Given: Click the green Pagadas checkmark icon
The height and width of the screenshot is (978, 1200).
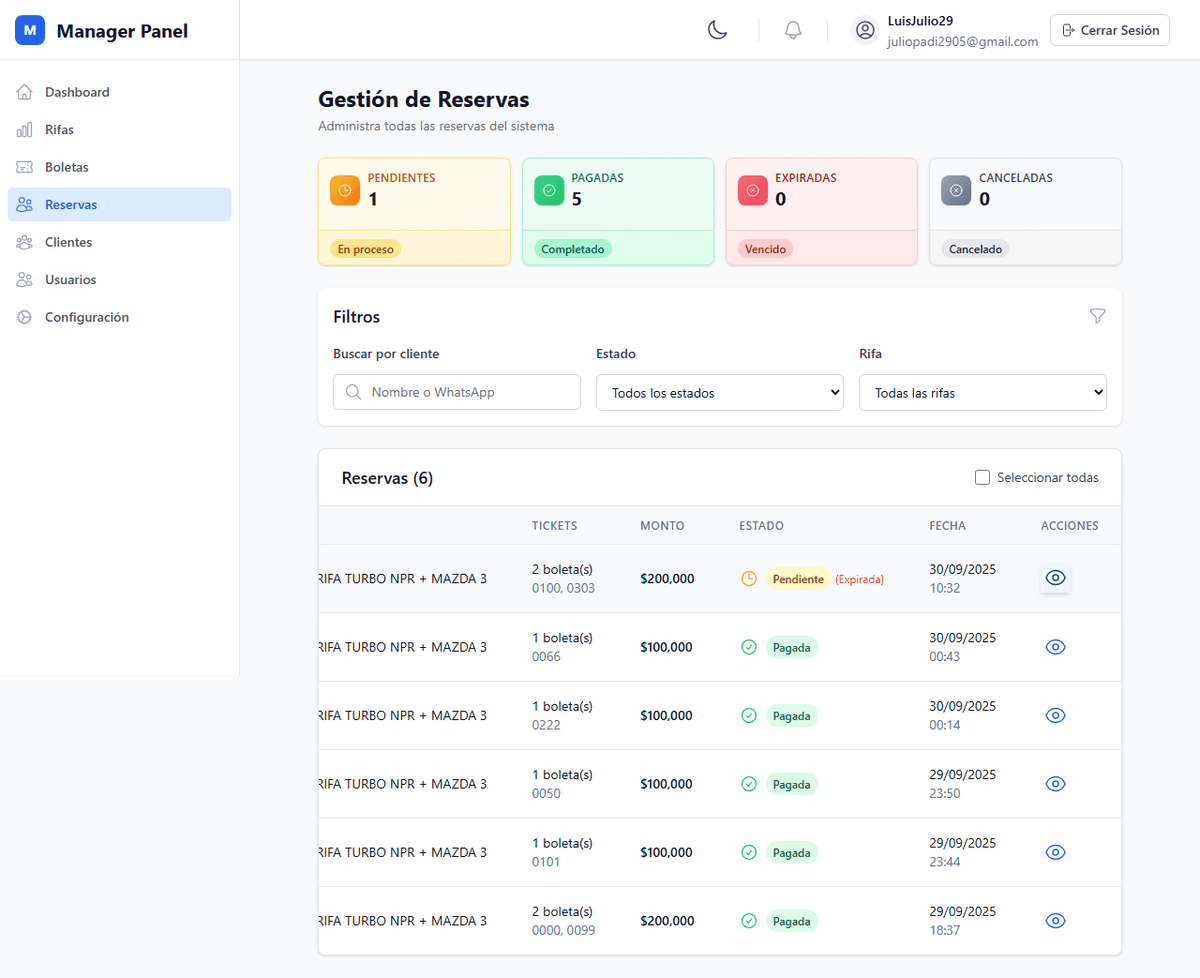Looking at the screenshot, I should (x=549, y=190).
